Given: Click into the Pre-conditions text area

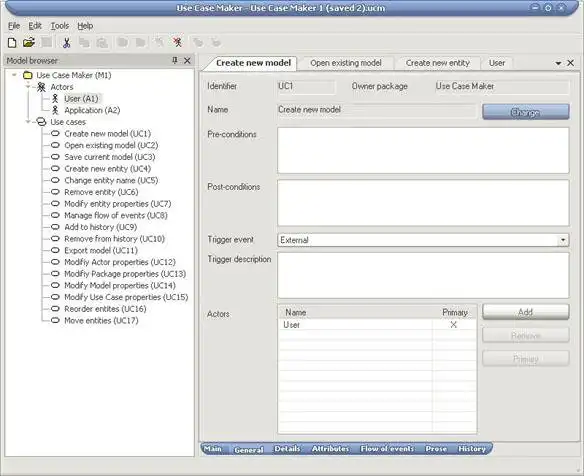Looking at the screenshot, I should point(423,150).
